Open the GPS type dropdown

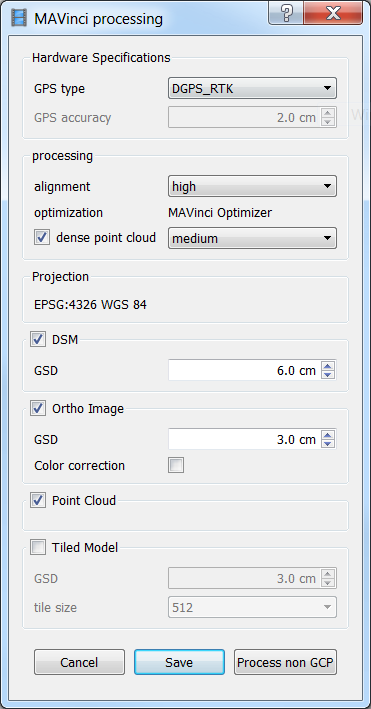(x=252, y=89)
